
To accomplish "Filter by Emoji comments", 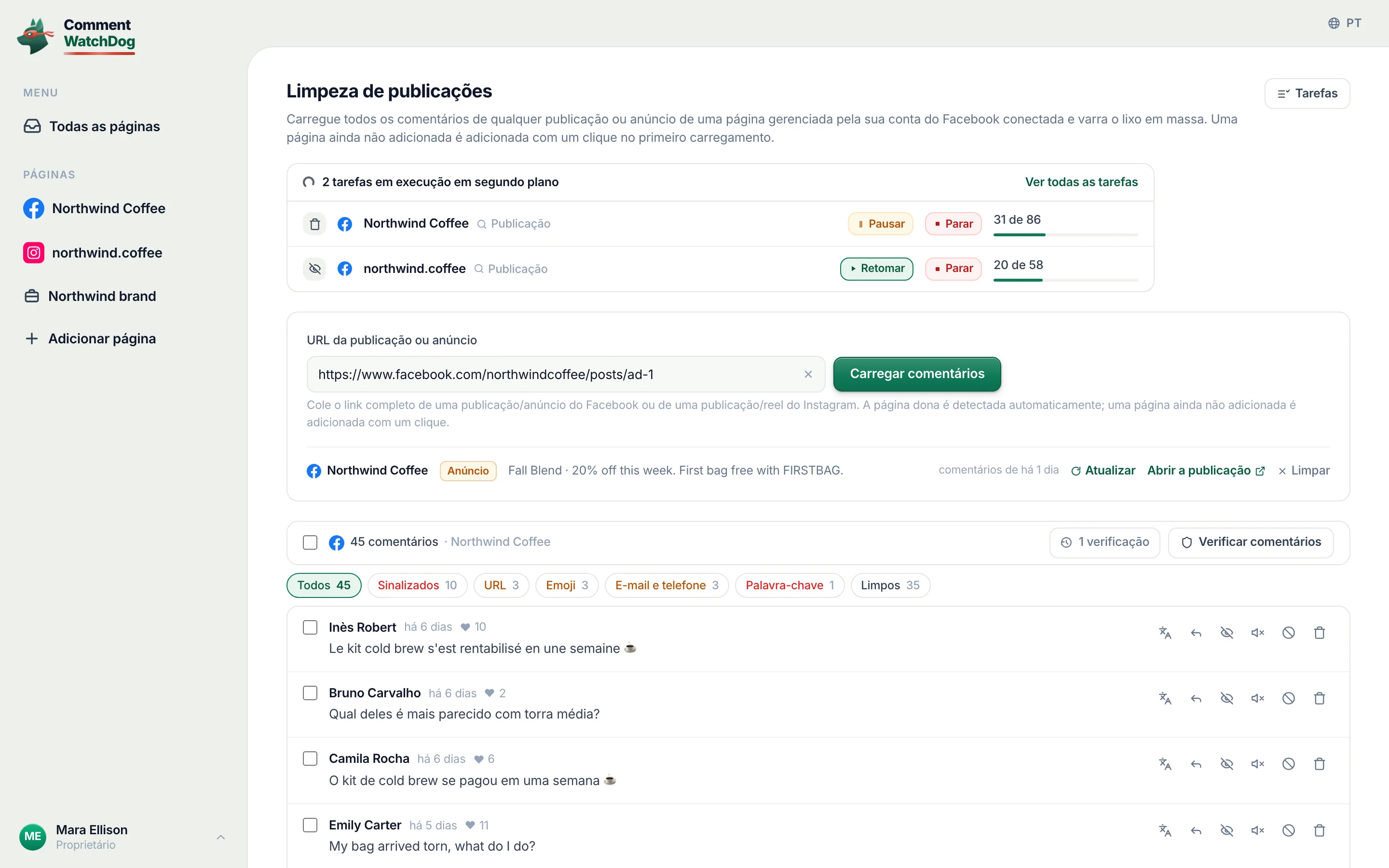I will click(567, 585).
